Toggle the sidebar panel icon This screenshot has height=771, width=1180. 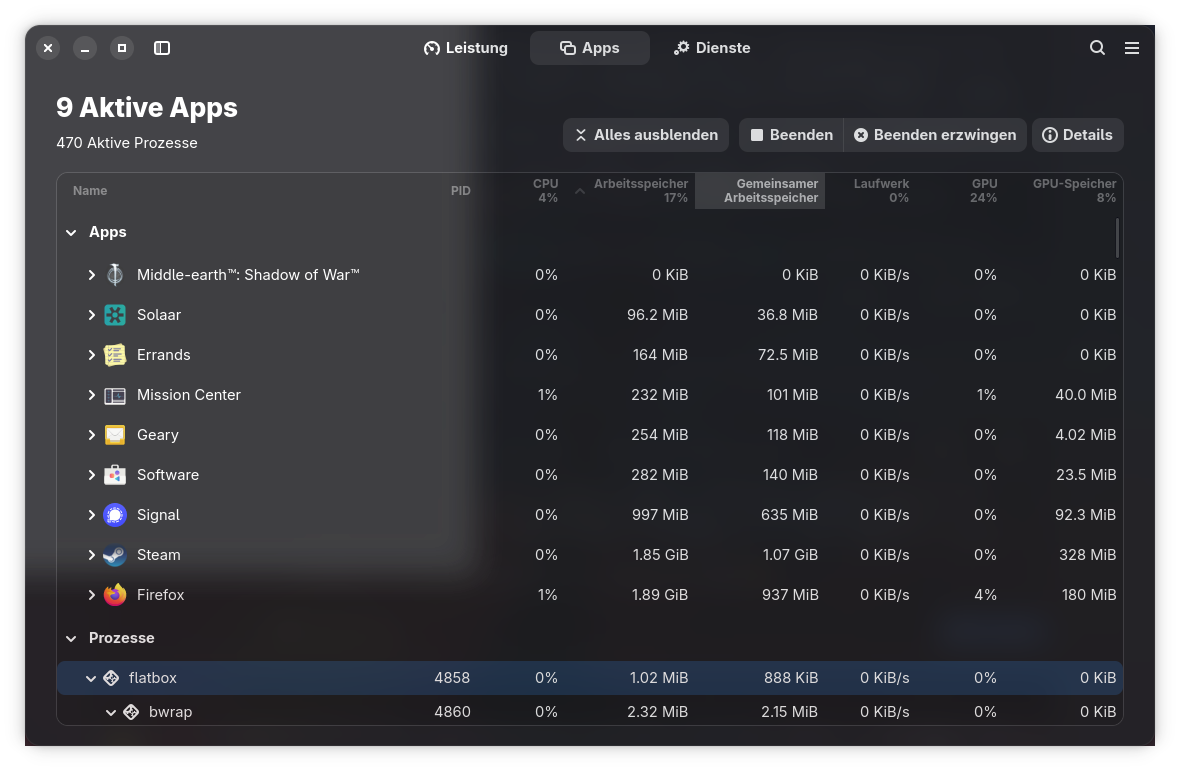point(162,48)
